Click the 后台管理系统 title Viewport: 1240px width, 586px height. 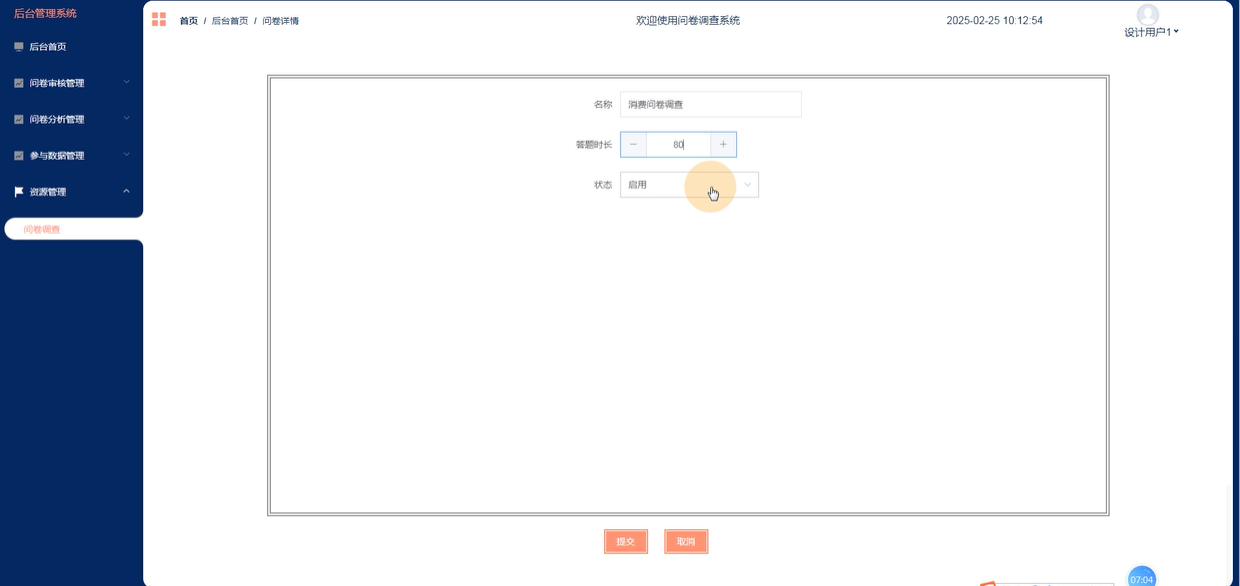(45, 13)
